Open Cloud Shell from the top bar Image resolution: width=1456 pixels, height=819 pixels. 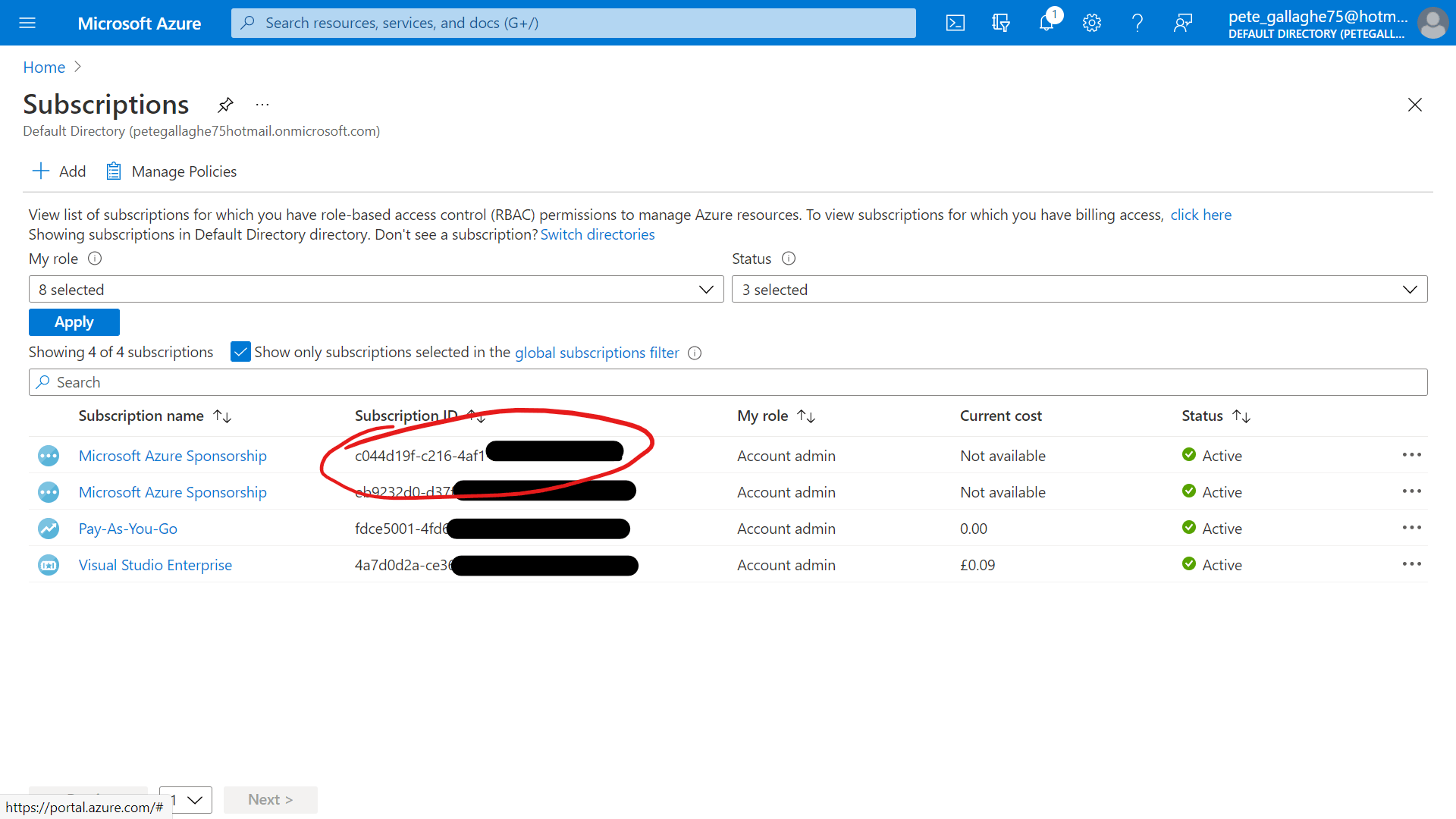tap(955, 23)
